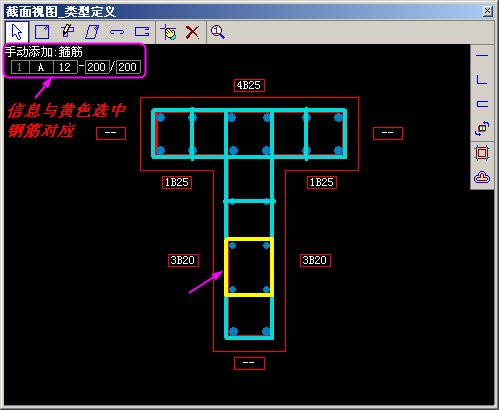Edit the stirrup diameter field 12

pyautogui.click(x=65, y=67)
